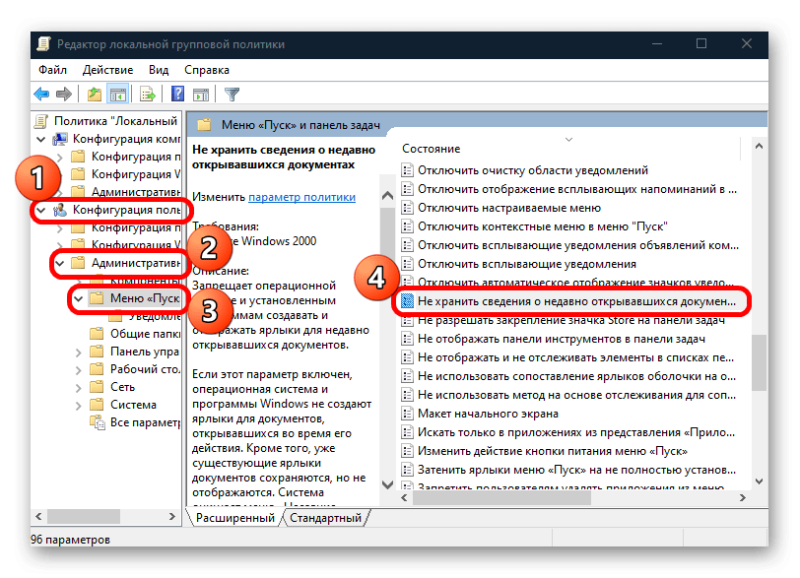Select the Сеть folder label
This screenshot has width=800, height=578.
(x=122, y=387)
